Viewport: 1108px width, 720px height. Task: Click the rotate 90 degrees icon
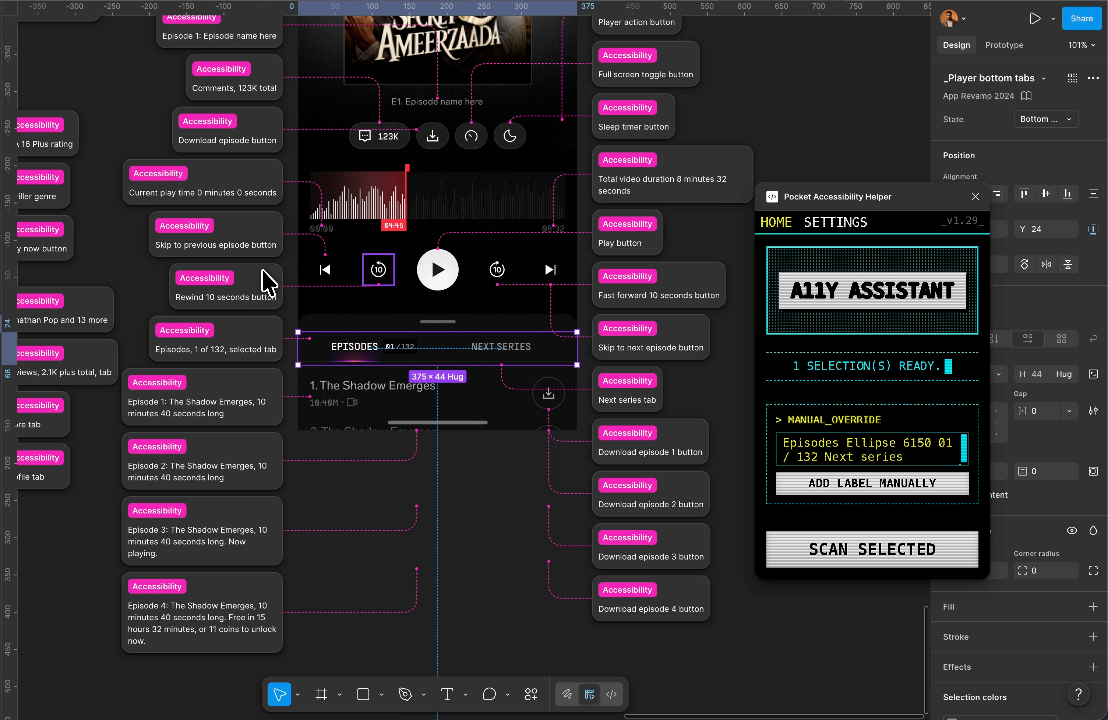1024,264
